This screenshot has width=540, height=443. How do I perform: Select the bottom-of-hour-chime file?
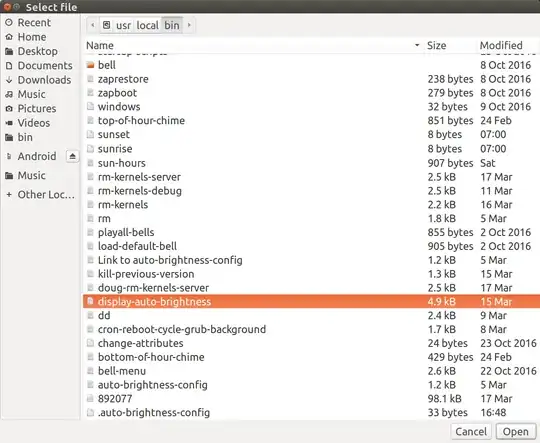click(x=311, y=357)
